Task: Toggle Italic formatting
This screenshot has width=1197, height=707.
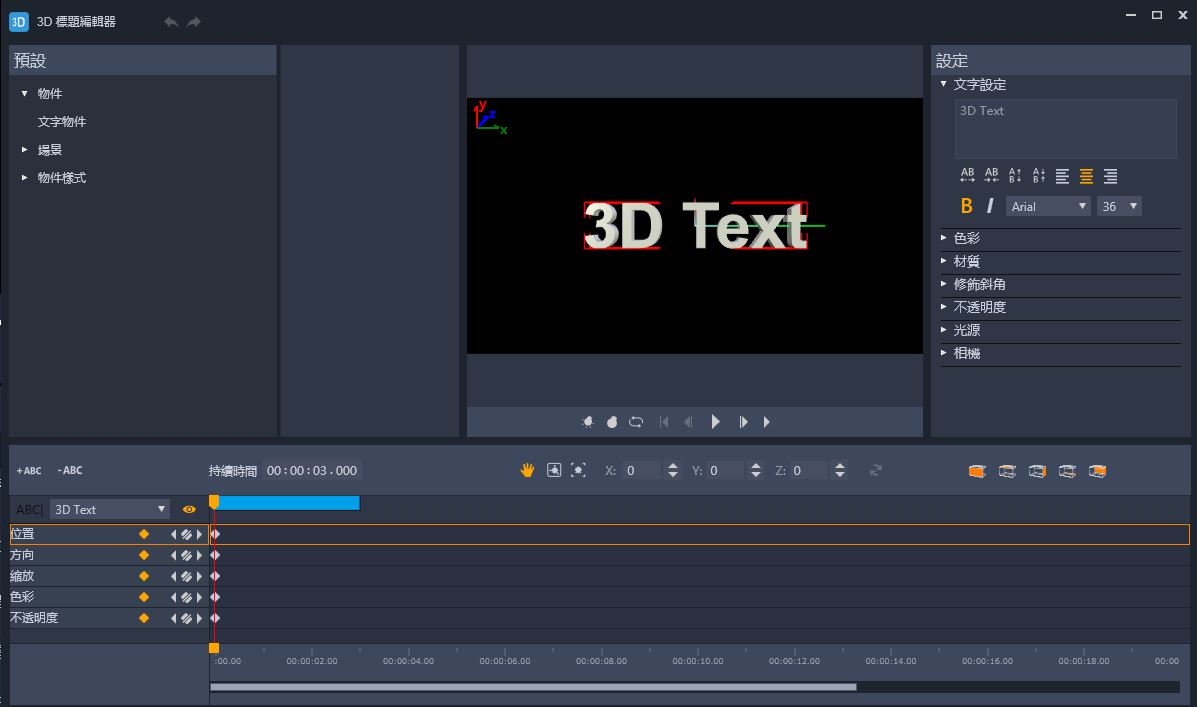Action: pos(990,206)
